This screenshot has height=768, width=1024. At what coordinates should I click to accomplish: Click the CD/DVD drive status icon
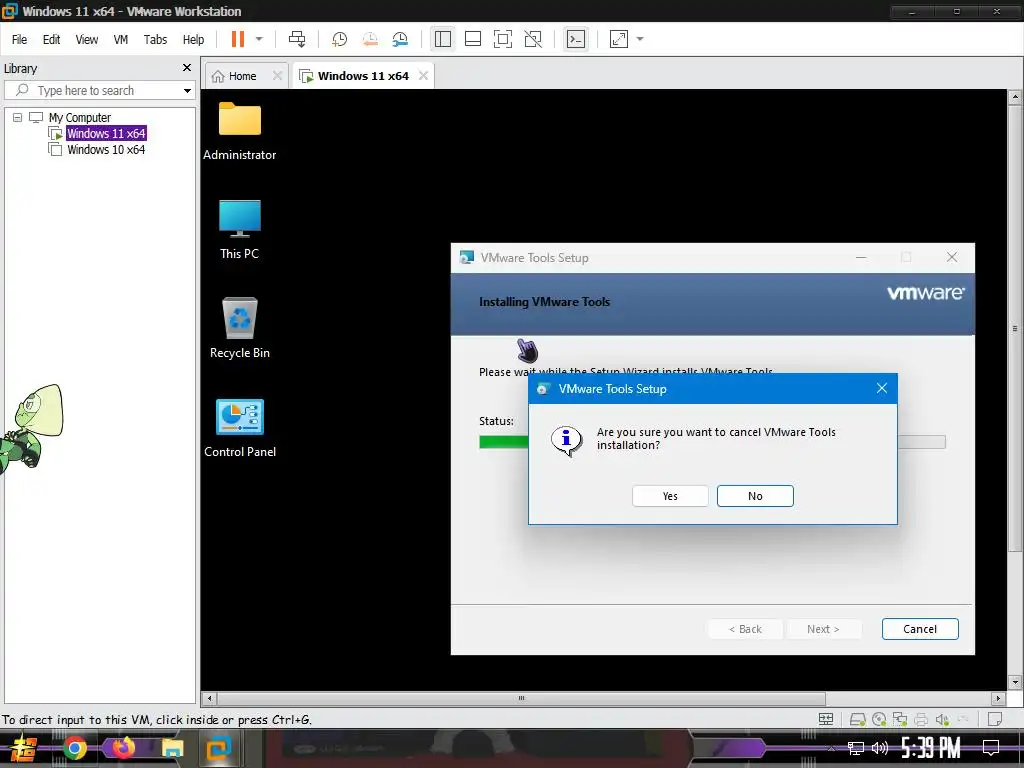879,720
